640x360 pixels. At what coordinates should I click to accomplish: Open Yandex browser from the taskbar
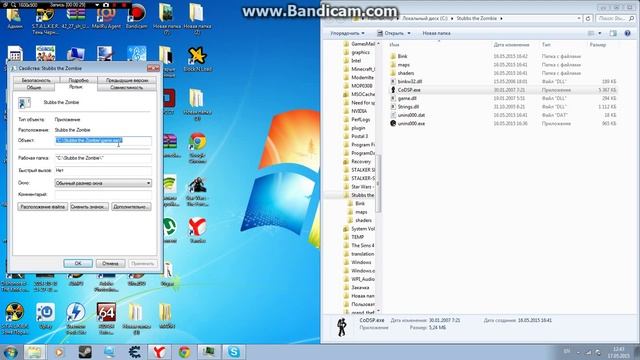pos(159,352)
